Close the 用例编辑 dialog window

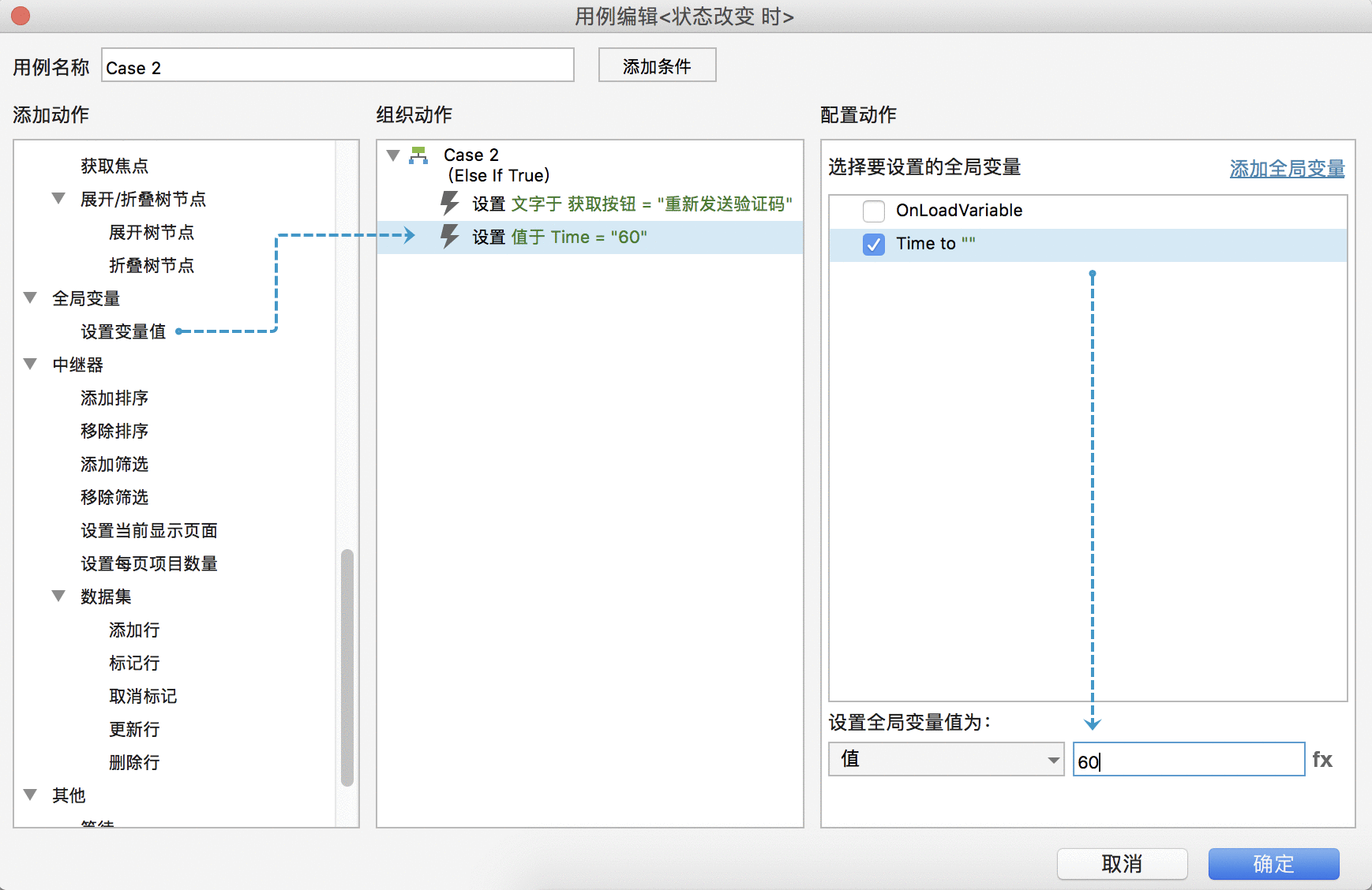21,16
